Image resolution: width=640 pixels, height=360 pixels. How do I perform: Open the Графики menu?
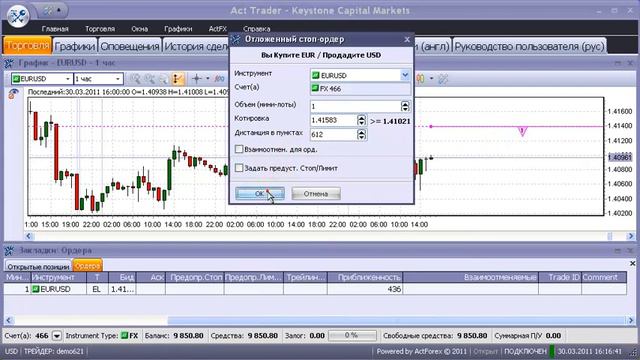(x=178, y=29)
